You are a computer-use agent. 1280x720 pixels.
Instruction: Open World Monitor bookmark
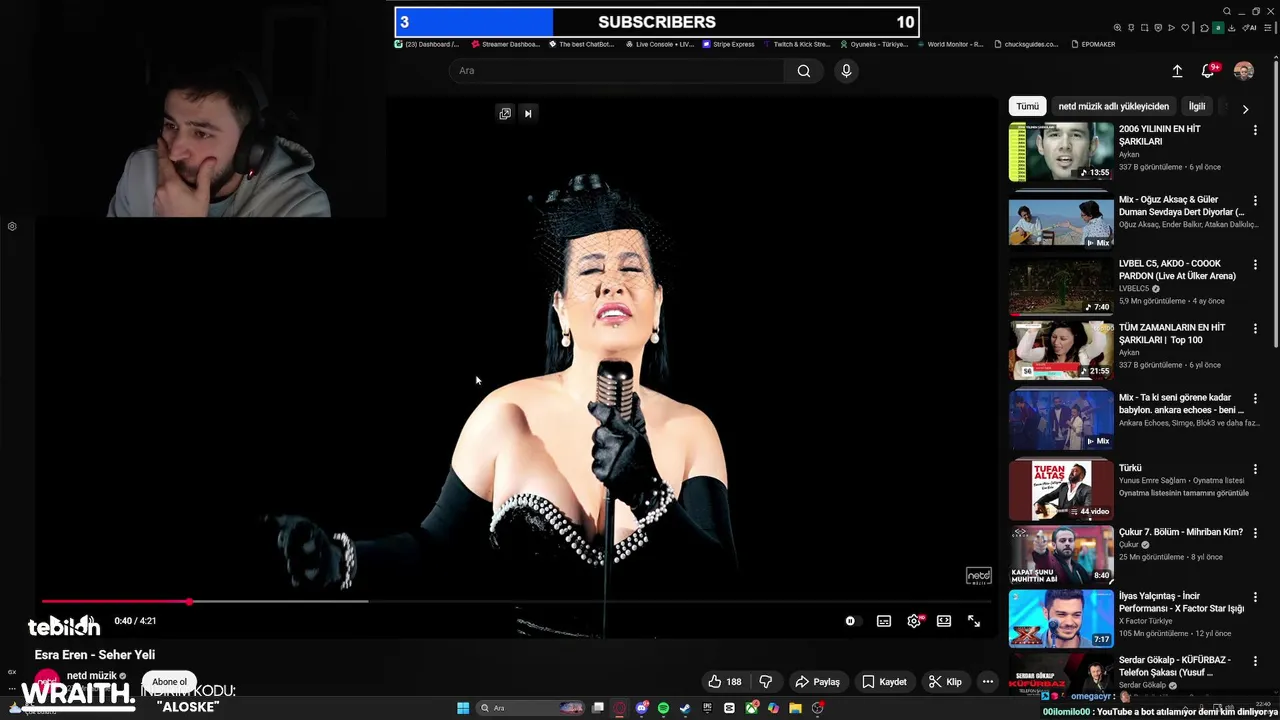pyautogui.click(x=950, y=44)
